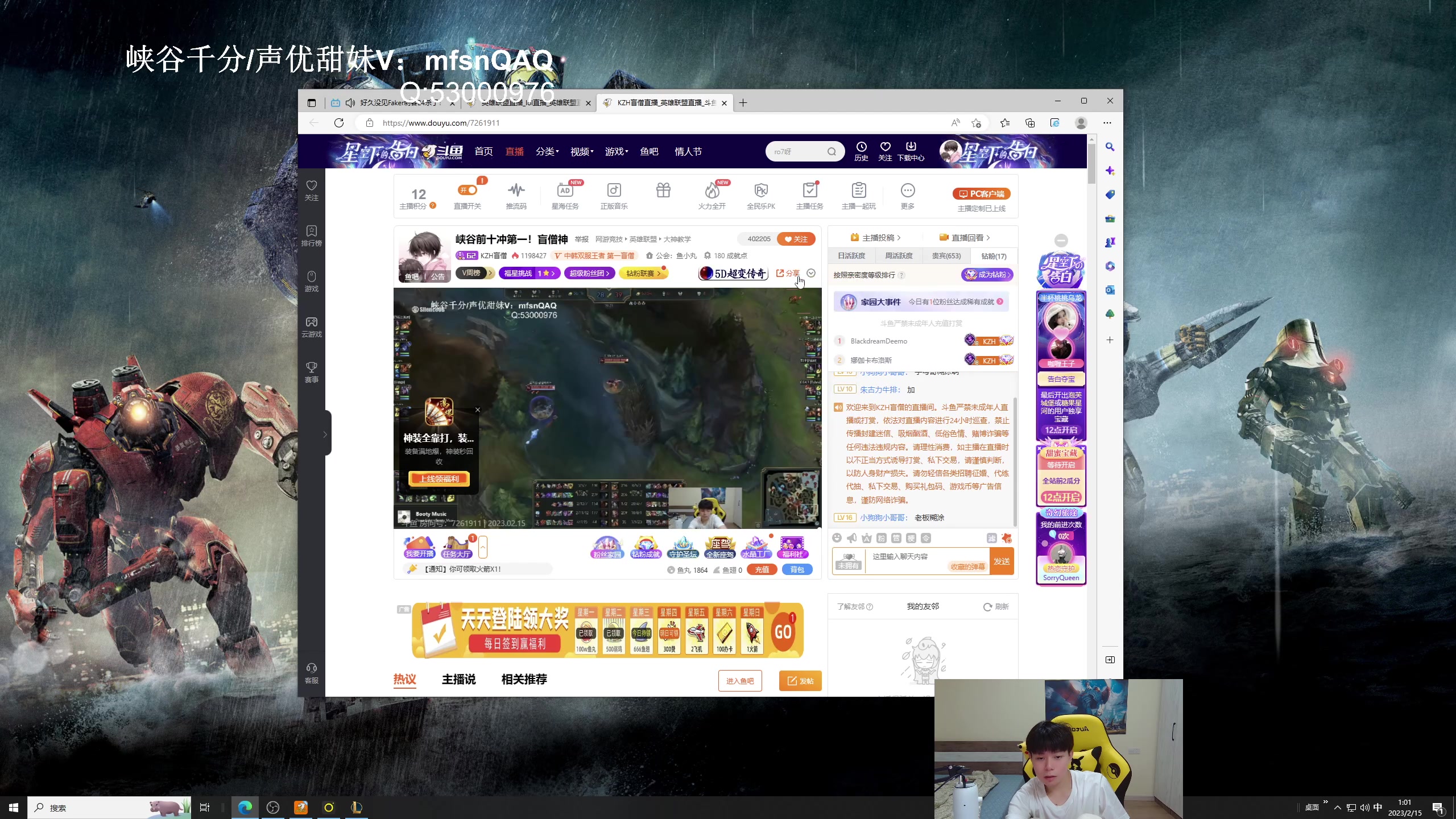Select the 相关推荐 tab
The height and width of the screenshot is (819, 1456).
524,680
